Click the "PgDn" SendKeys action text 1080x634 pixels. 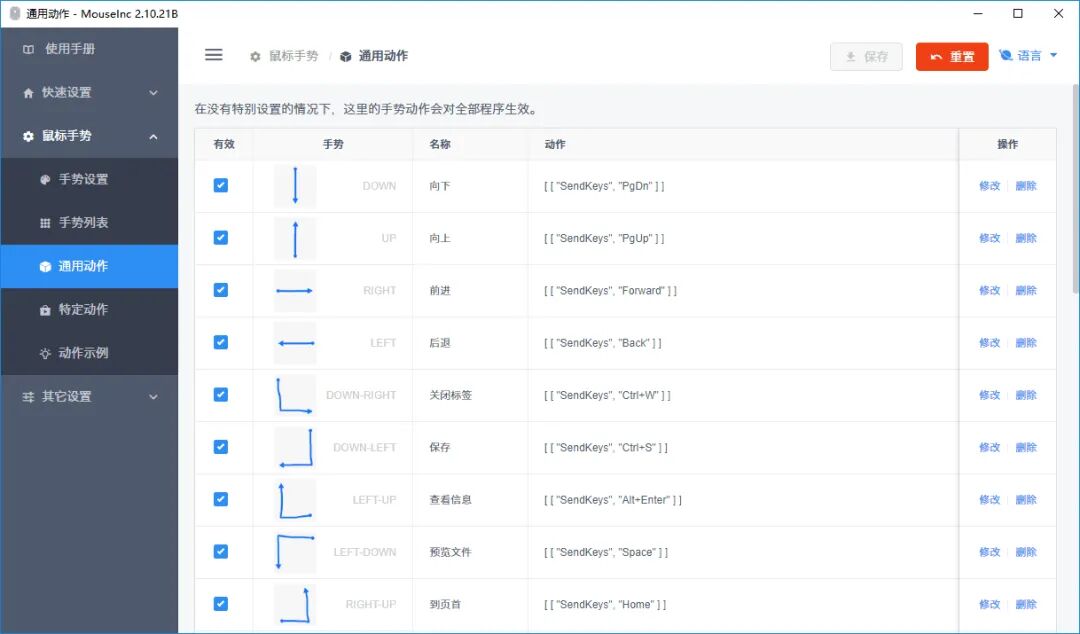pos(604,186)
